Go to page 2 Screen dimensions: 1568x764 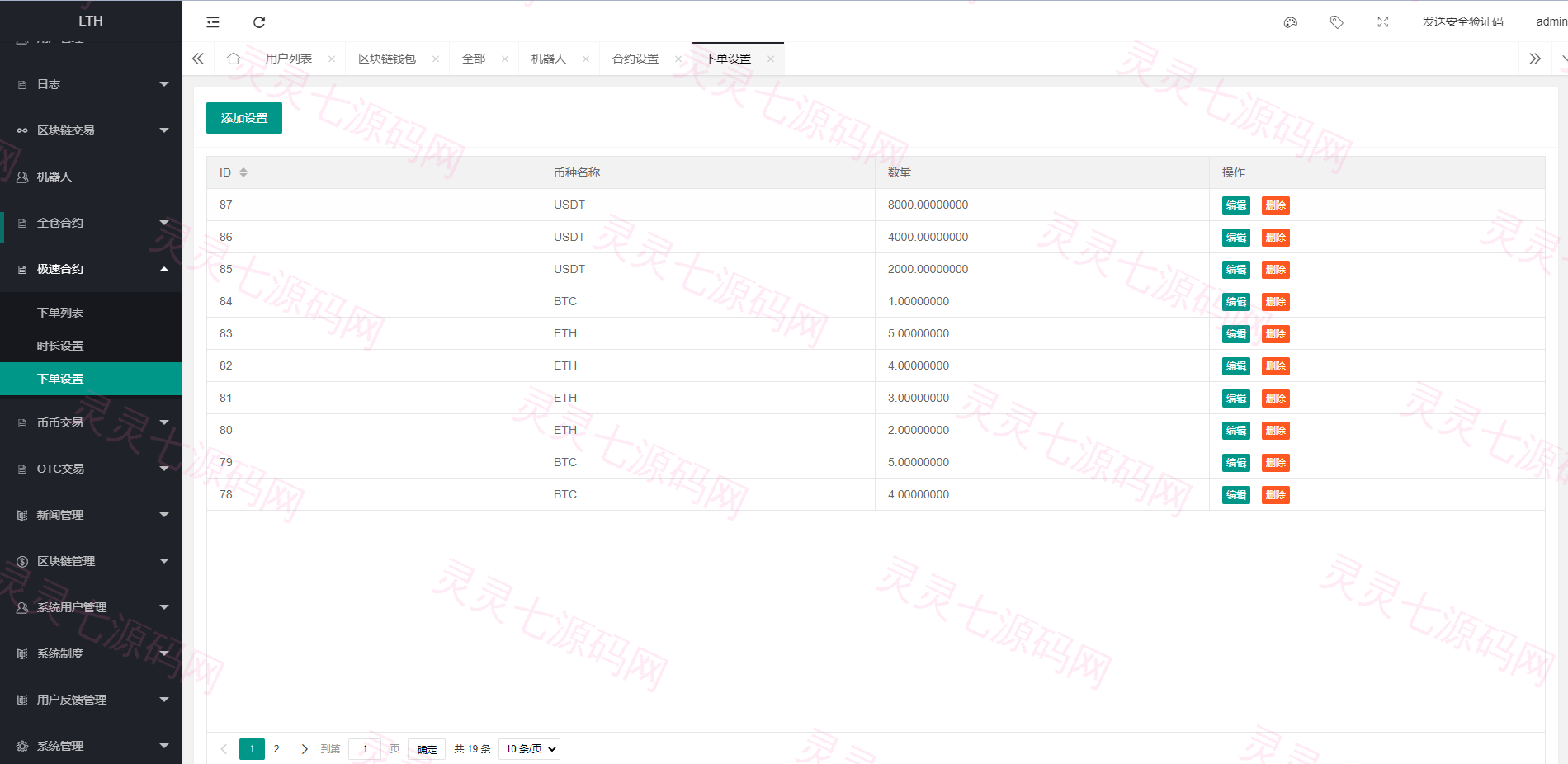tap(276, 749)
